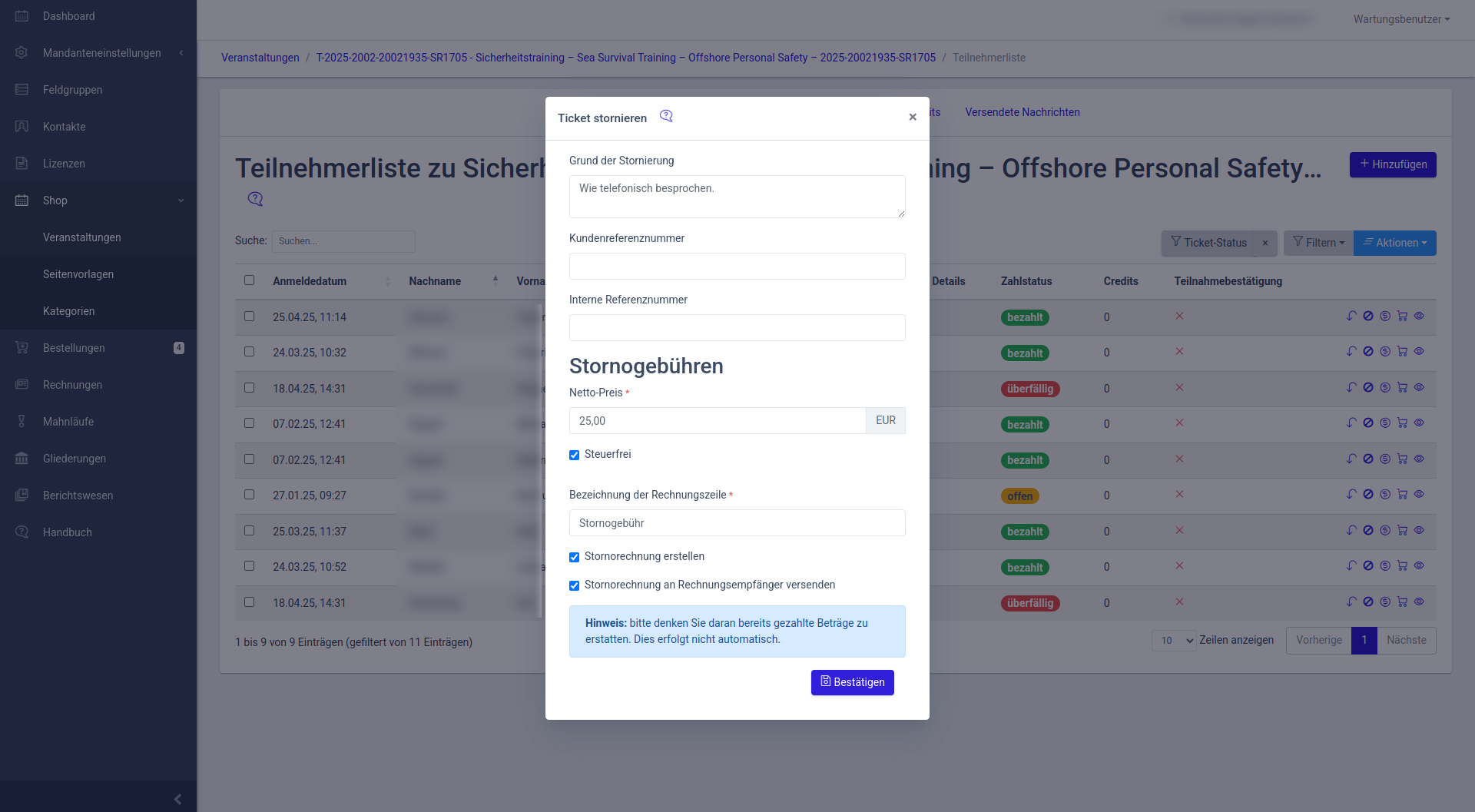Click the help icon beside Ticket stornieren title
Viewport: 1475px width, 812px height.
[x=666, y=116]
